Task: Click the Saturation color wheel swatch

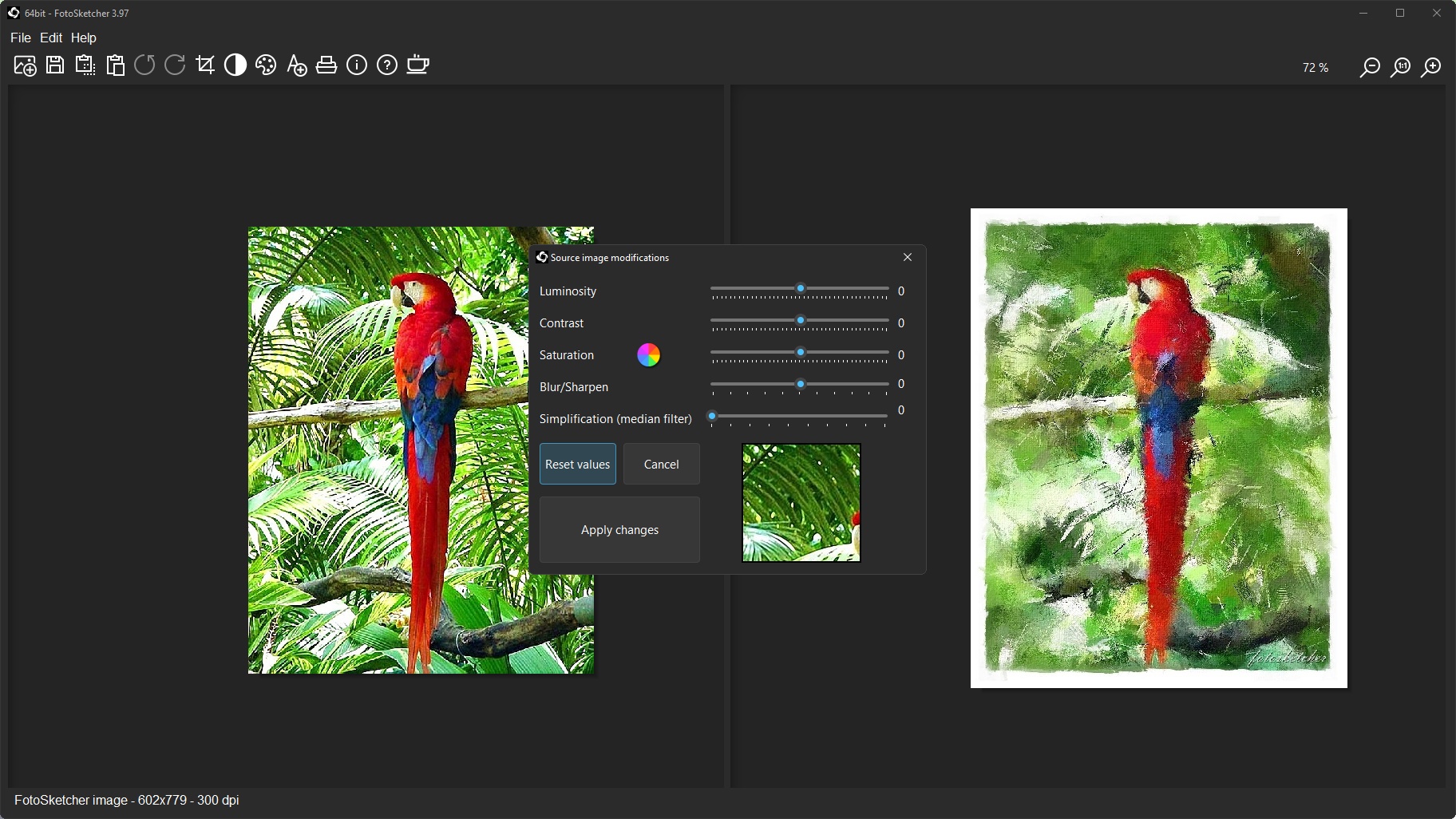Action: pyautogui.click(x=649, y=354)
